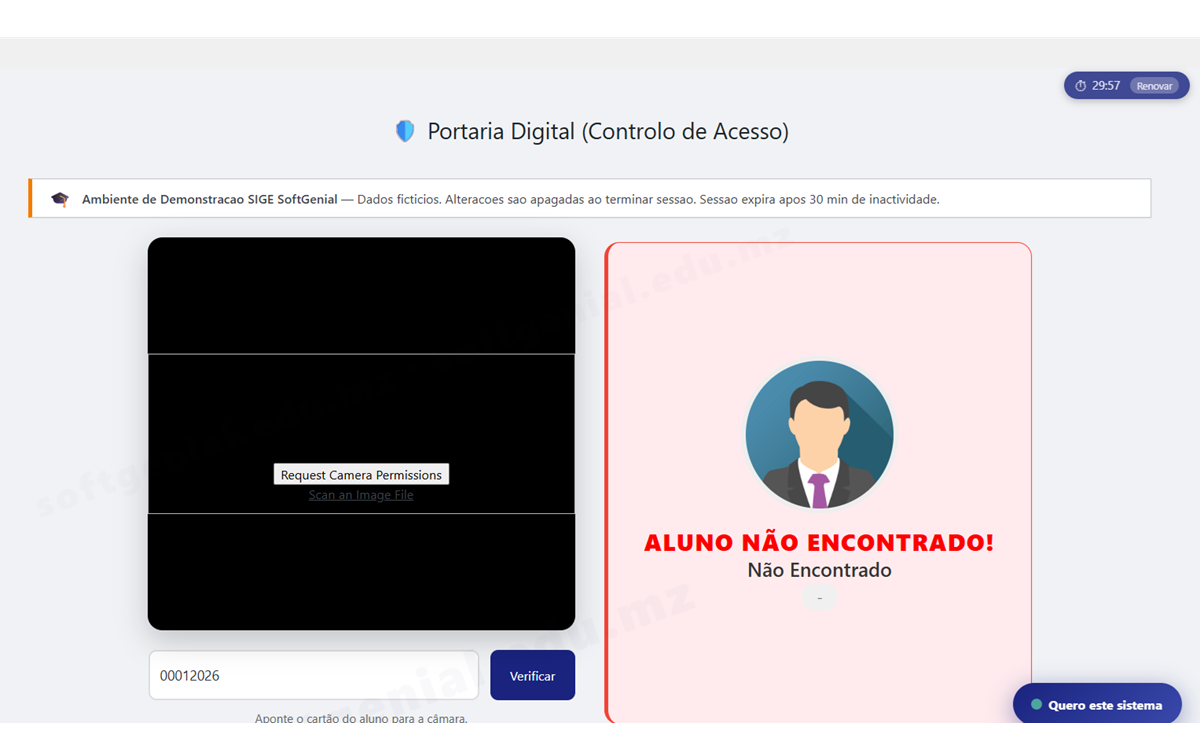The image size is (1200, 750).
Task: Click the shield icon beside Portaria Digital title
Action: point(405,130)
